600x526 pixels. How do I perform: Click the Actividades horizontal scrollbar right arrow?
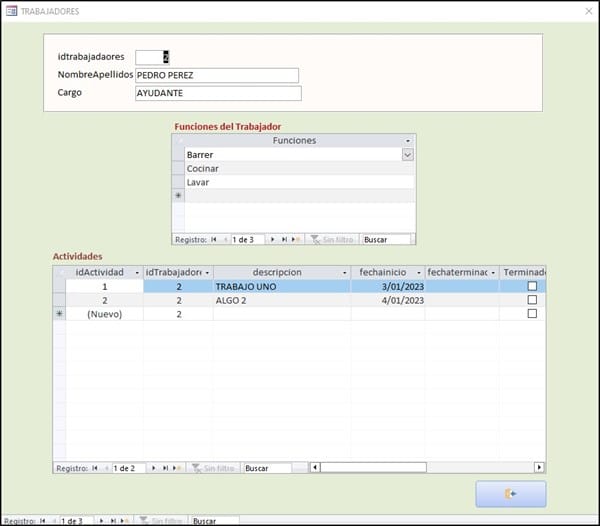pos(539,467)
